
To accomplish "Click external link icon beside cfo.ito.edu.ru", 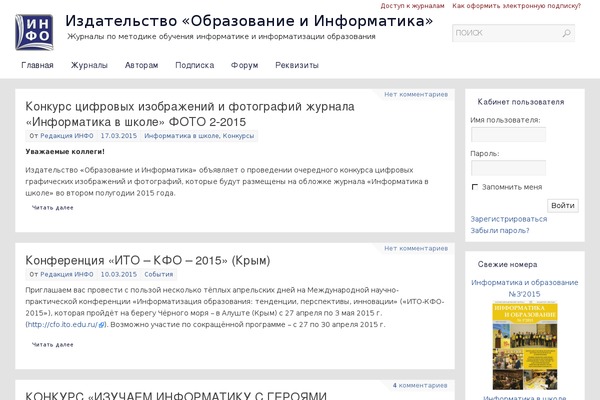I will coord(101,325).
